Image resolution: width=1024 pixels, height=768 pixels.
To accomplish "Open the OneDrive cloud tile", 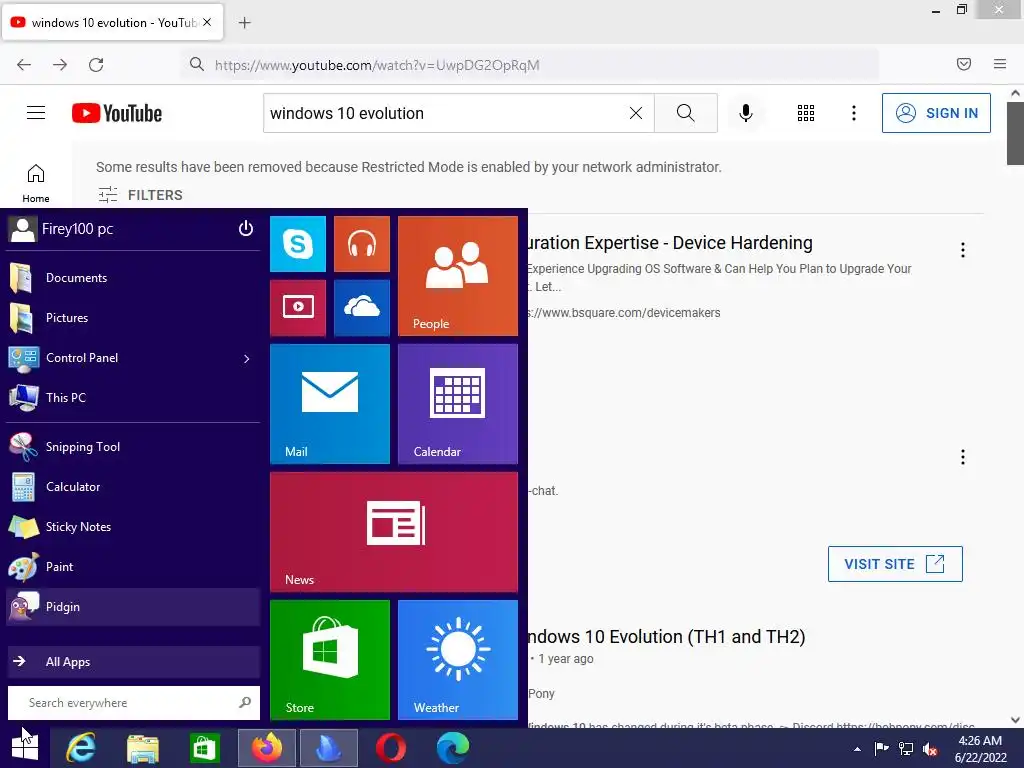I will (x=362, y=308).
